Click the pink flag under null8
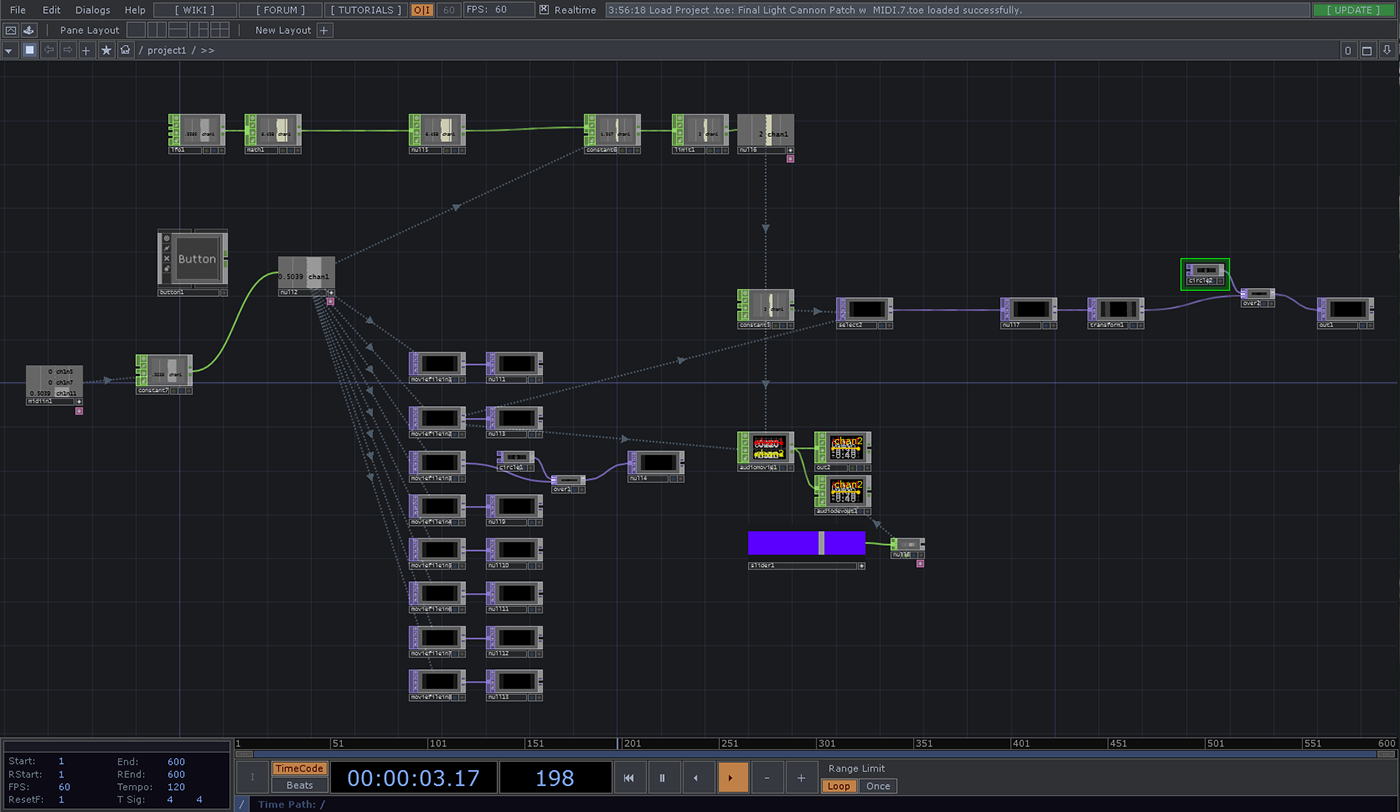The width and height of the screenshot is (1400, 812). point(920,563)
